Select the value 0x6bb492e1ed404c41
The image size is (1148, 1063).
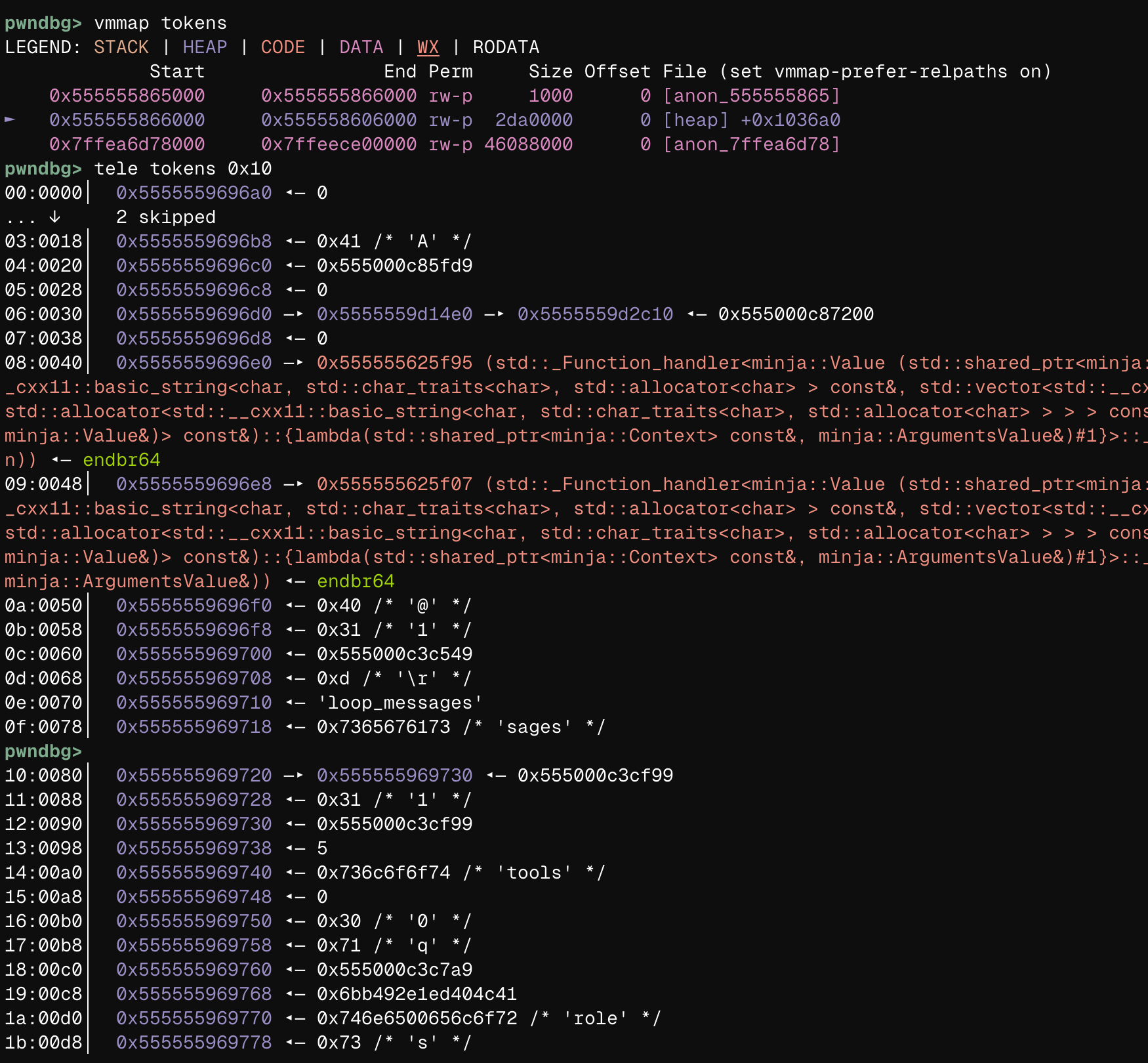[417, 994]
